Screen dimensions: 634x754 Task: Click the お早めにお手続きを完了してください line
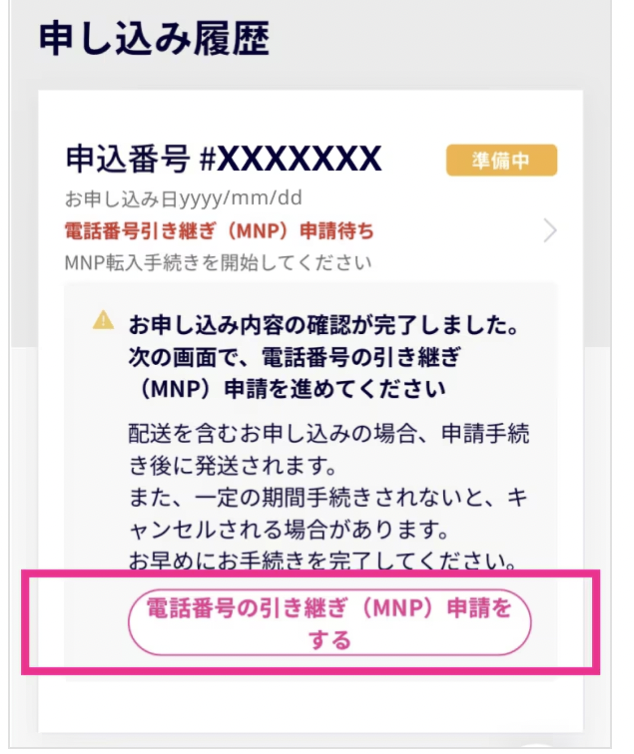point(323,560)
